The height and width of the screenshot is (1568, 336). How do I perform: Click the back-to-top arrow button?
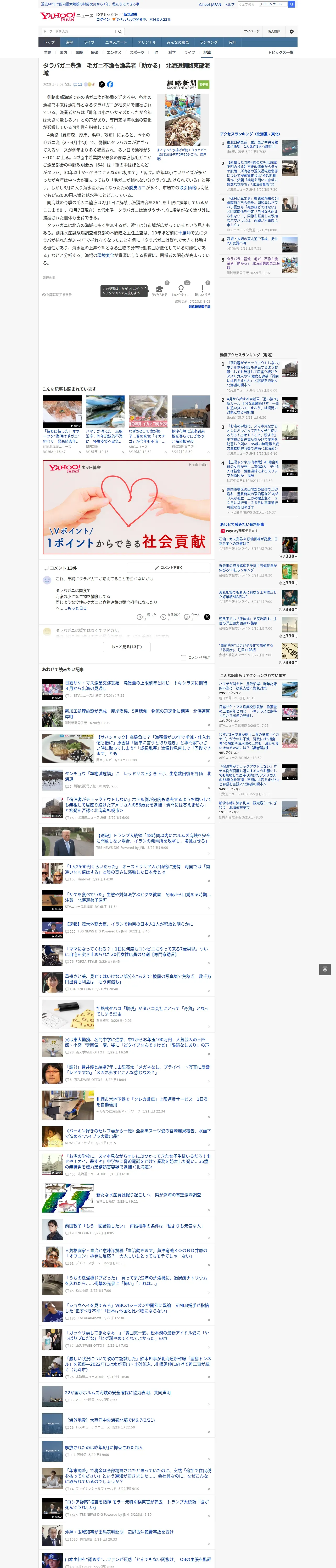(325, 969)
